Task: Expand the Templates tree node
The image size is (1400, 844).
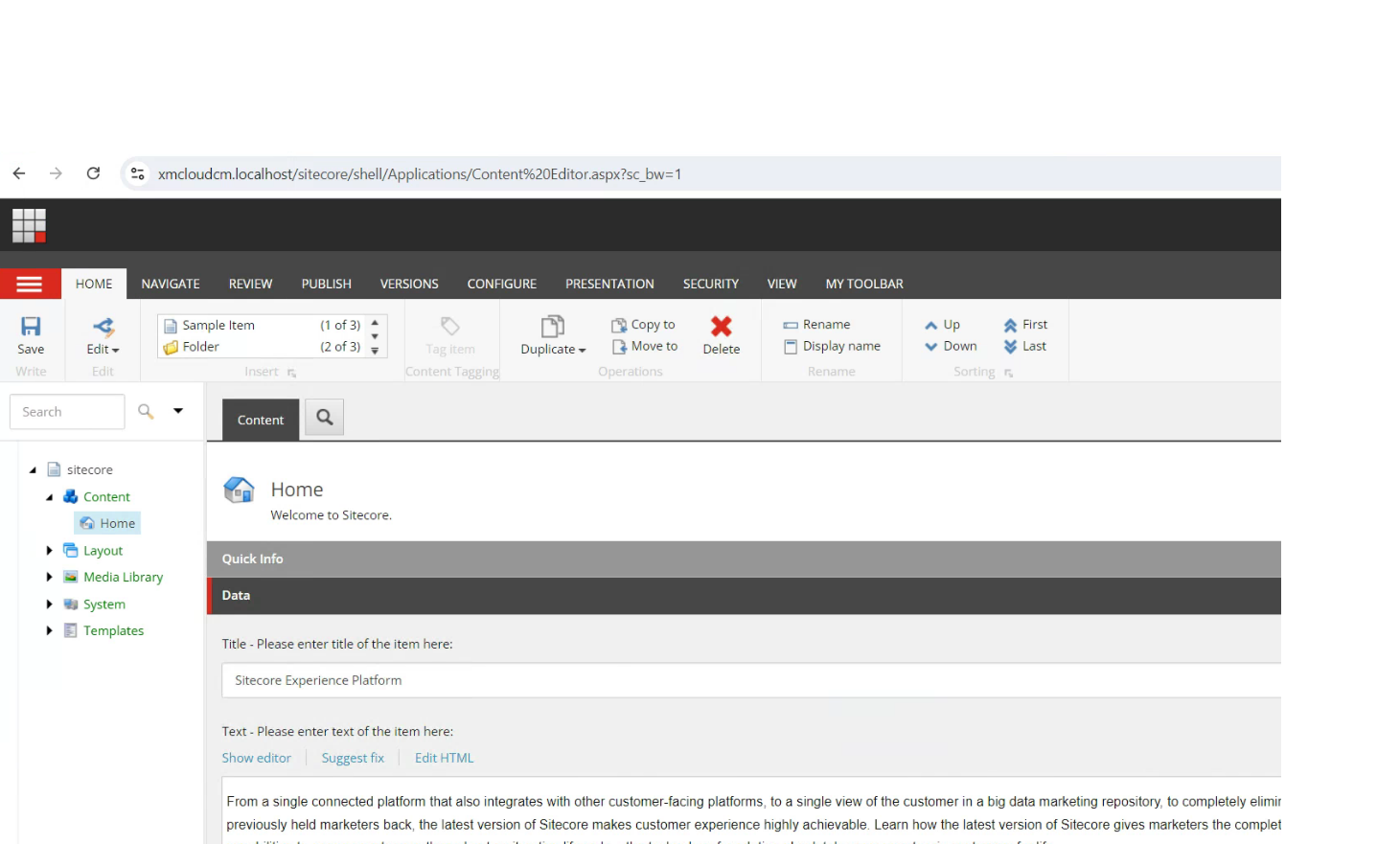Action: tap(49, 631)
